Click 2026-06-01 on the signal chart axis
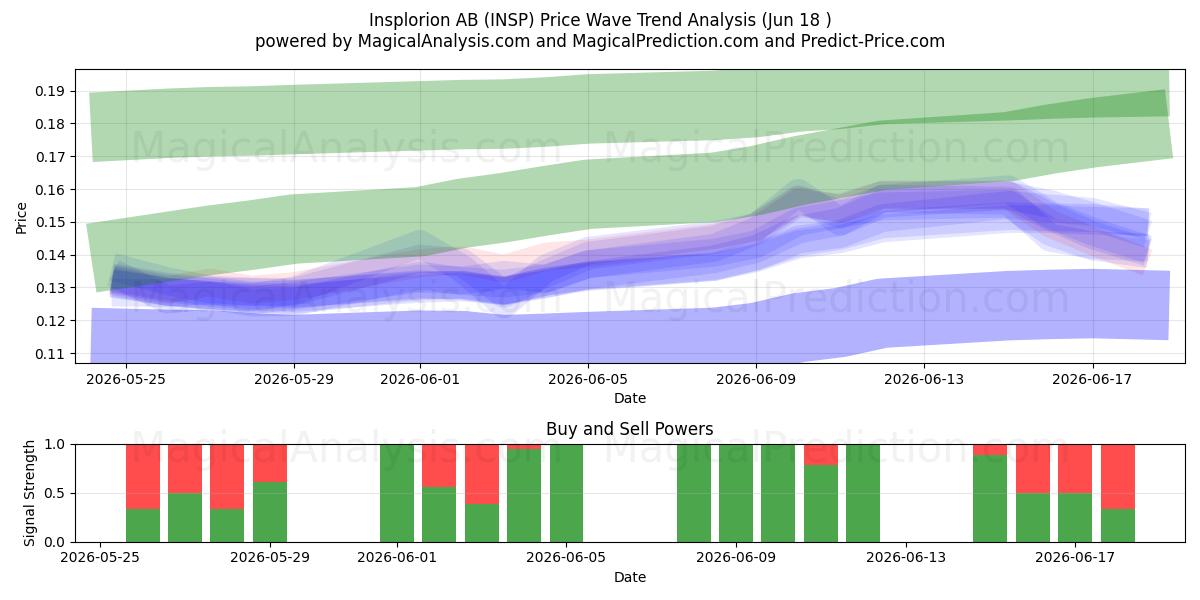 [397, 557]
